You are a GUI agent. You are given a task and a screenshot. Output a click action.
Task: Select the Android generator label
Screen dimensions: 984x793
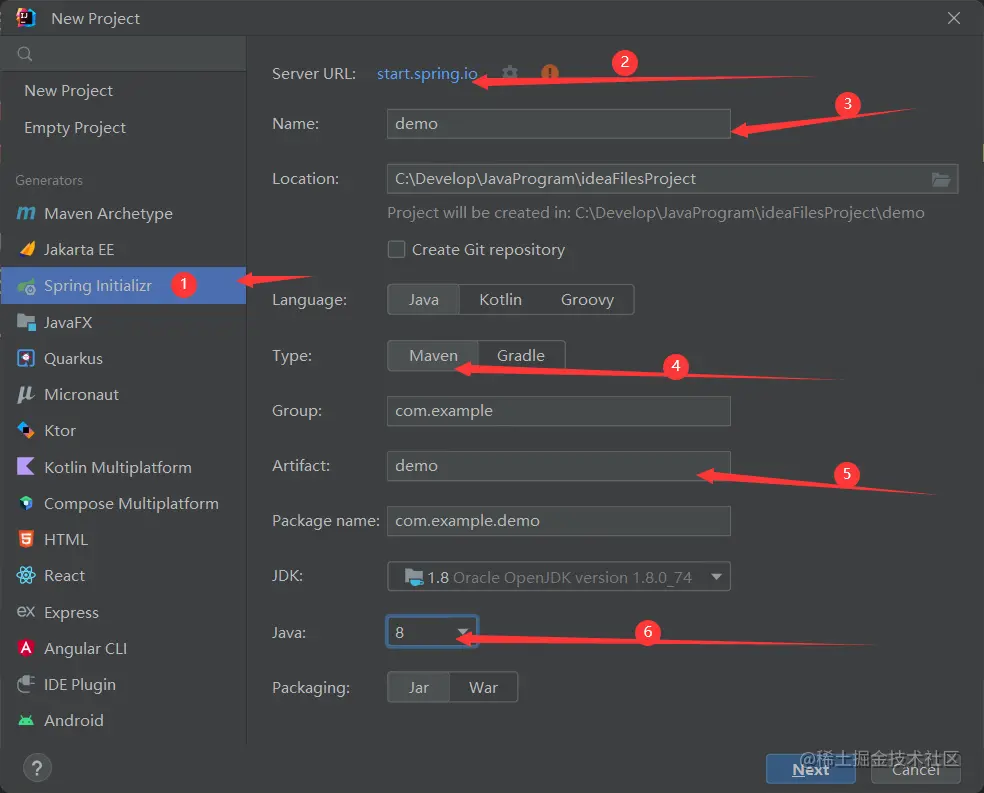[x=73, y=720]
